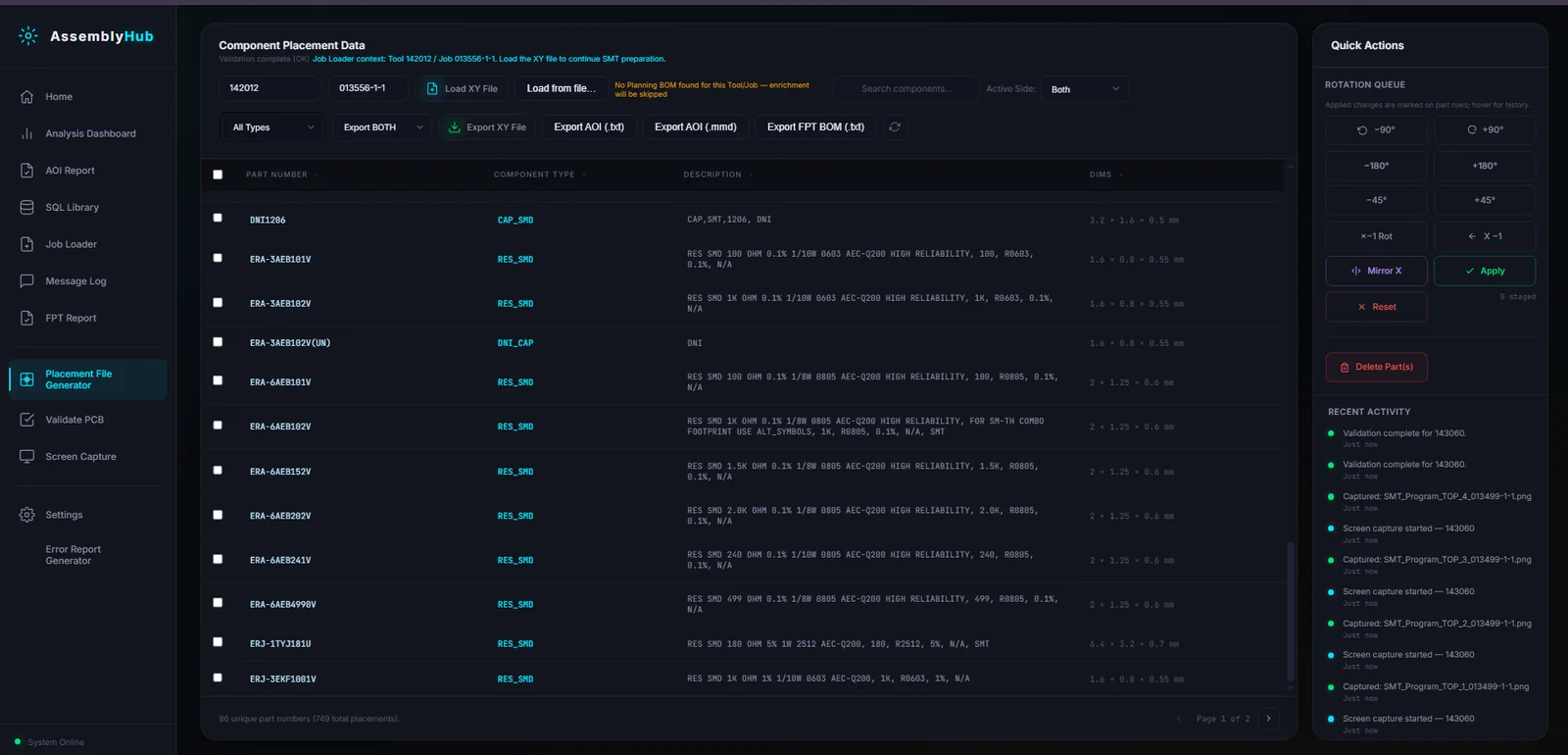Go to Job Loader icon
This screenshot has height=755, width=1568.
[27, 244]
